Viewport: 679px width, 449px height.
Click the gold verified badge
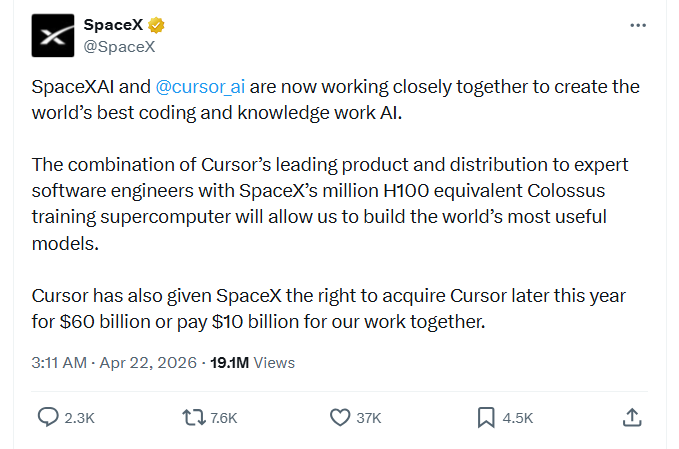(156, 25)
